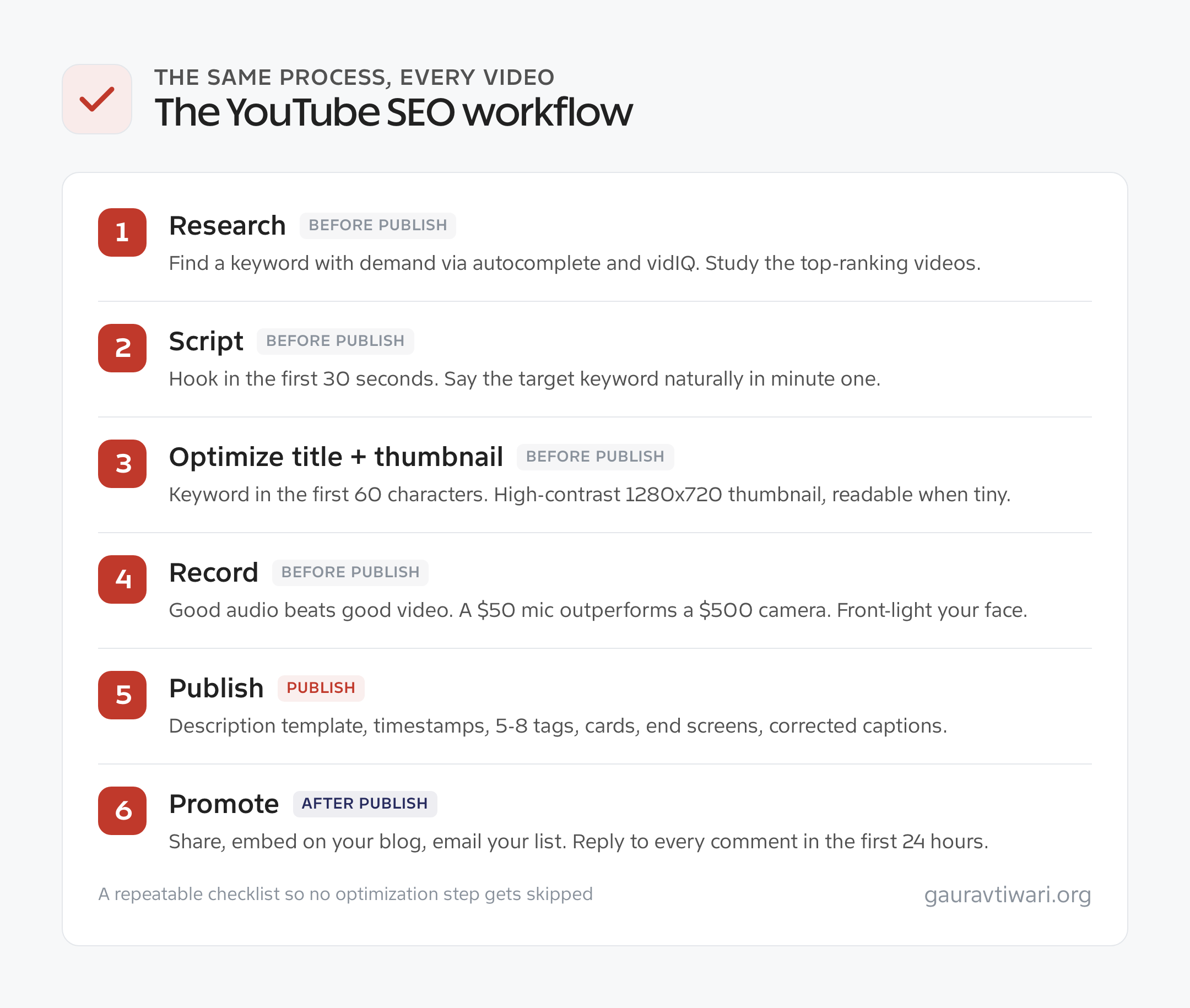
Task: Select the "Record" step heading
Action: point(214,572)
